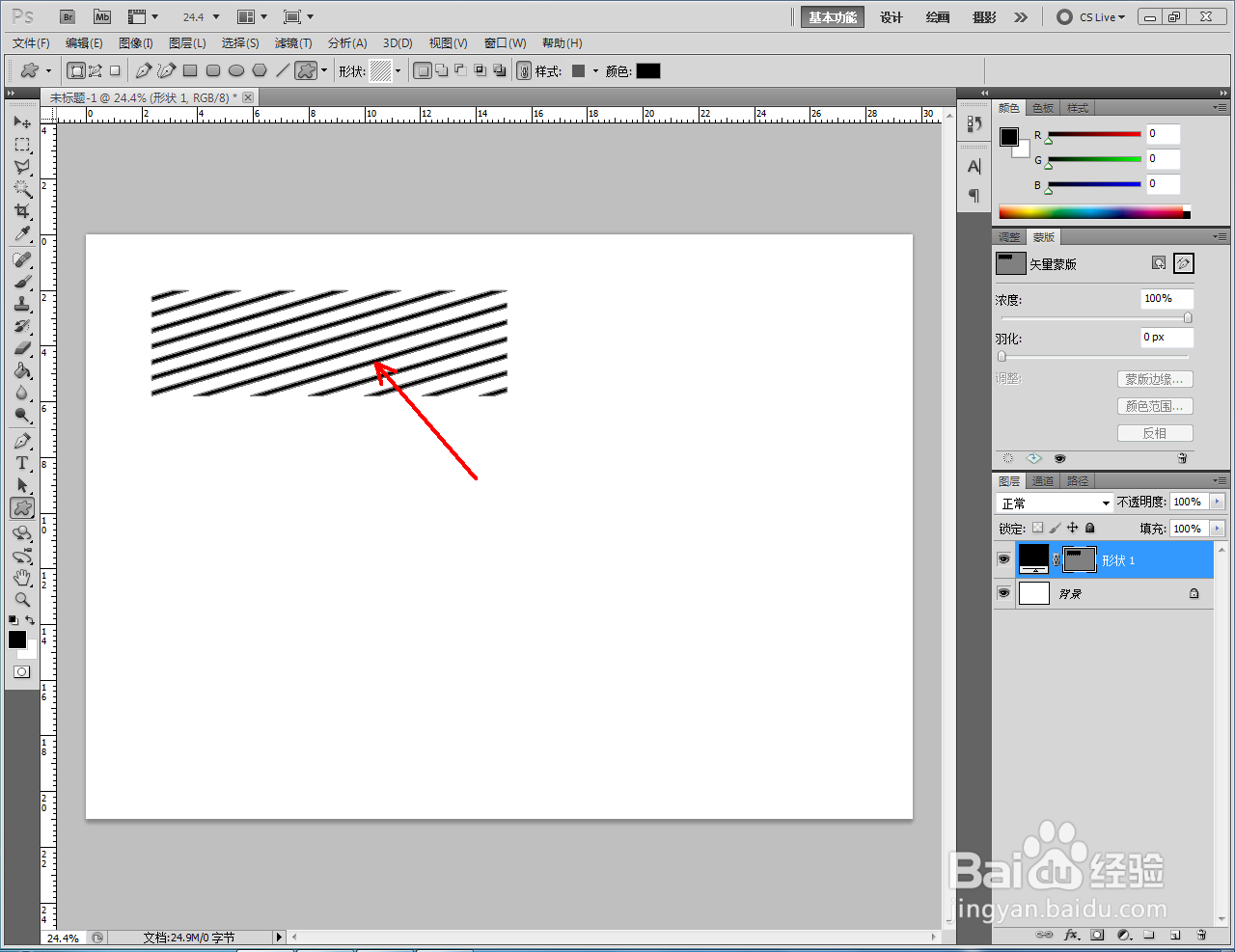Switch to the 色板 tab
The width and height of the screenshot is (1235, 952).
coord(1043,108)
